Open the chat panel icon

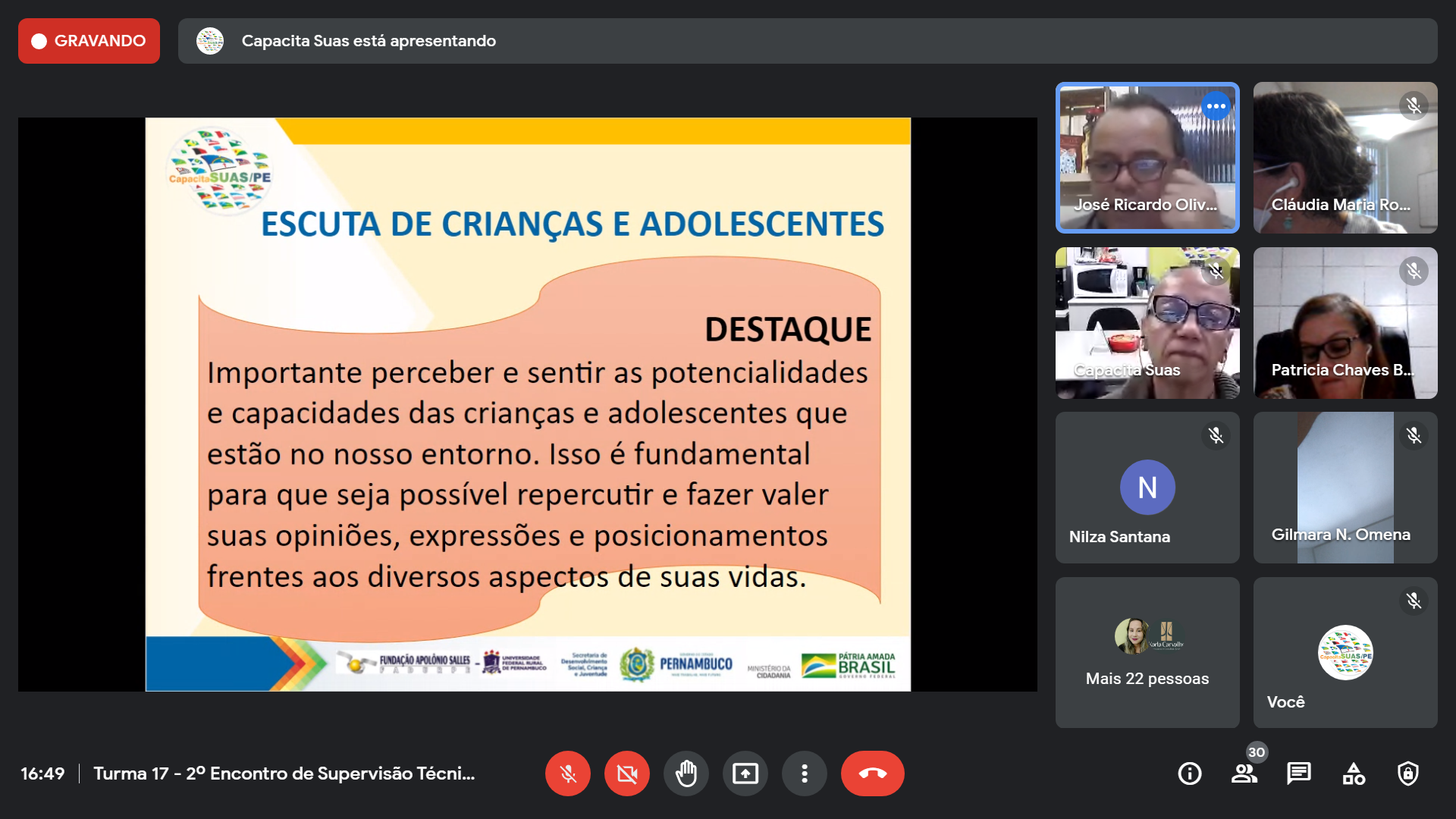[1298, 773]
